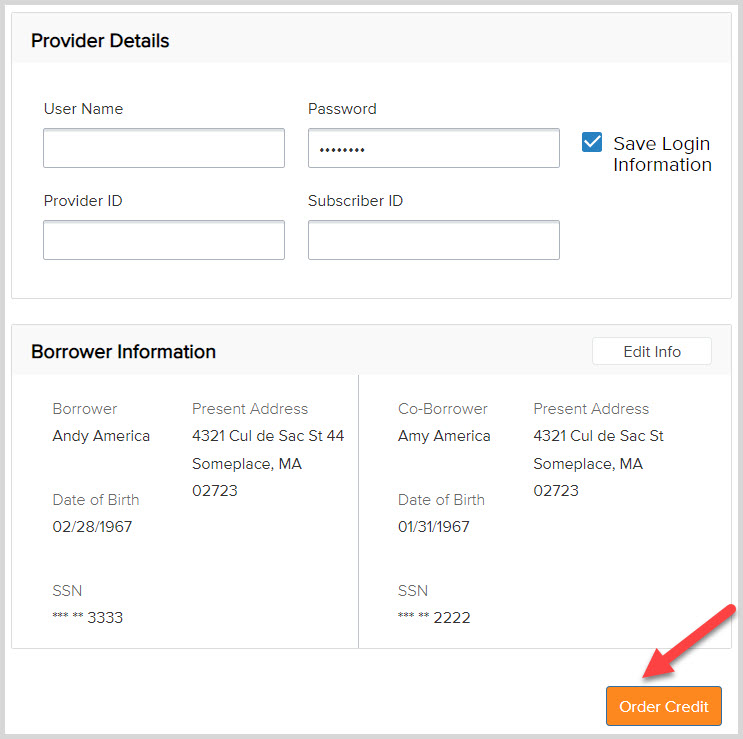This screenshot has width=743, height=739.
Task: Select the Save Login Information label text
Action: [x=662, y=154]
